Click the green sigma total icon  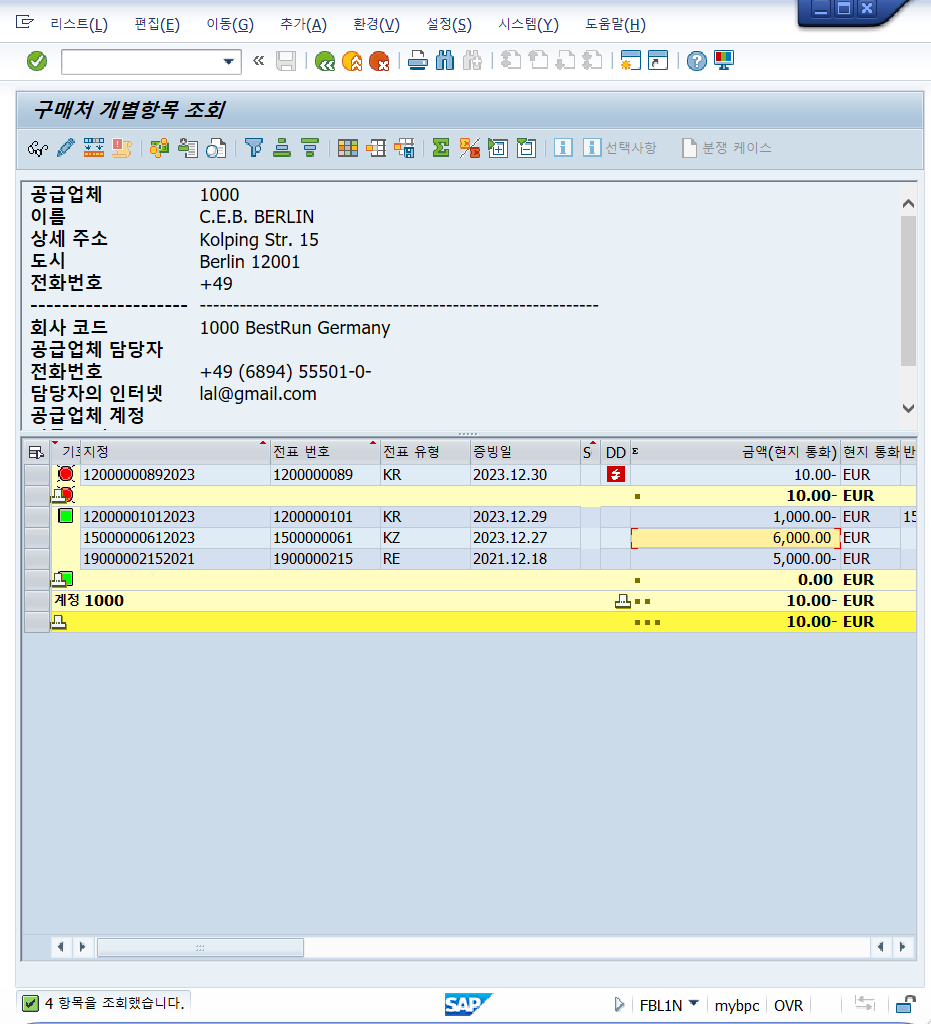(x=441, y=148)
